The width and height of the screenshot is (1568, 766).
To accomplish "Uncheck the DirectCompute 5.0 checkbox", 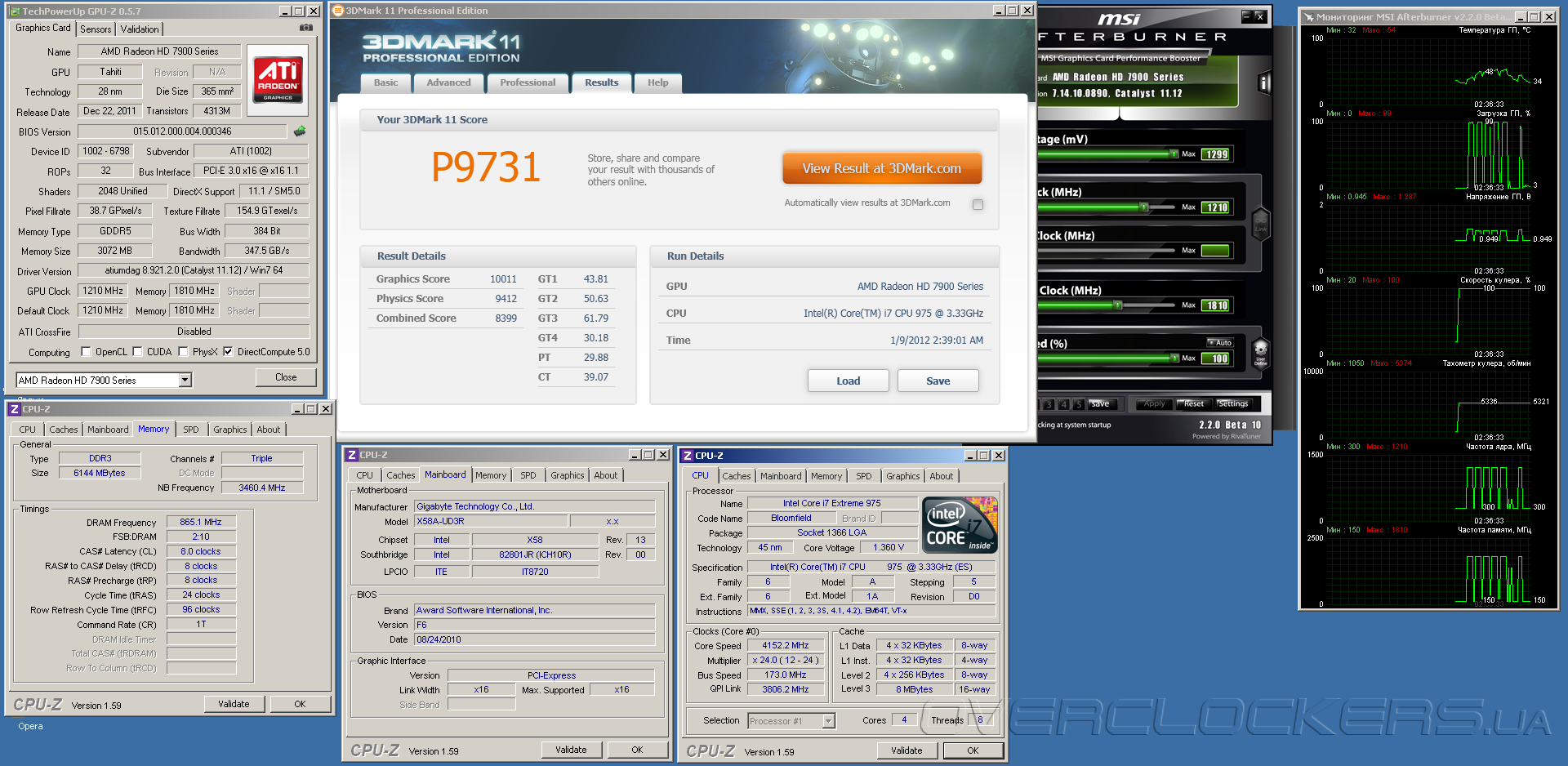I will (228, 352).
